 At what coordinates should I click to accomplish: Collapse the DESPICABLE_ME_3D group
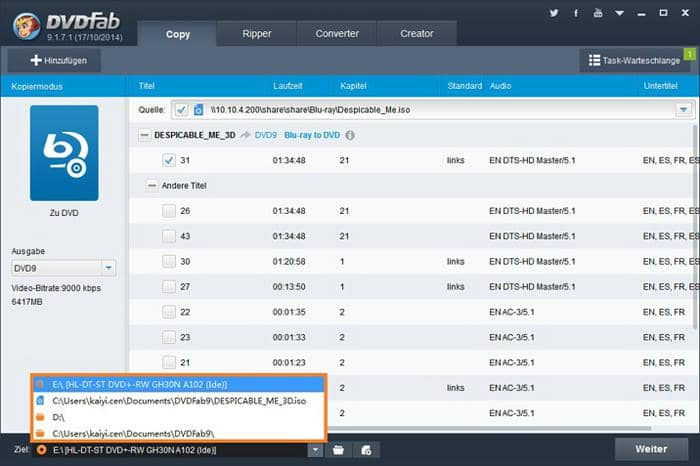coord(144,135)
